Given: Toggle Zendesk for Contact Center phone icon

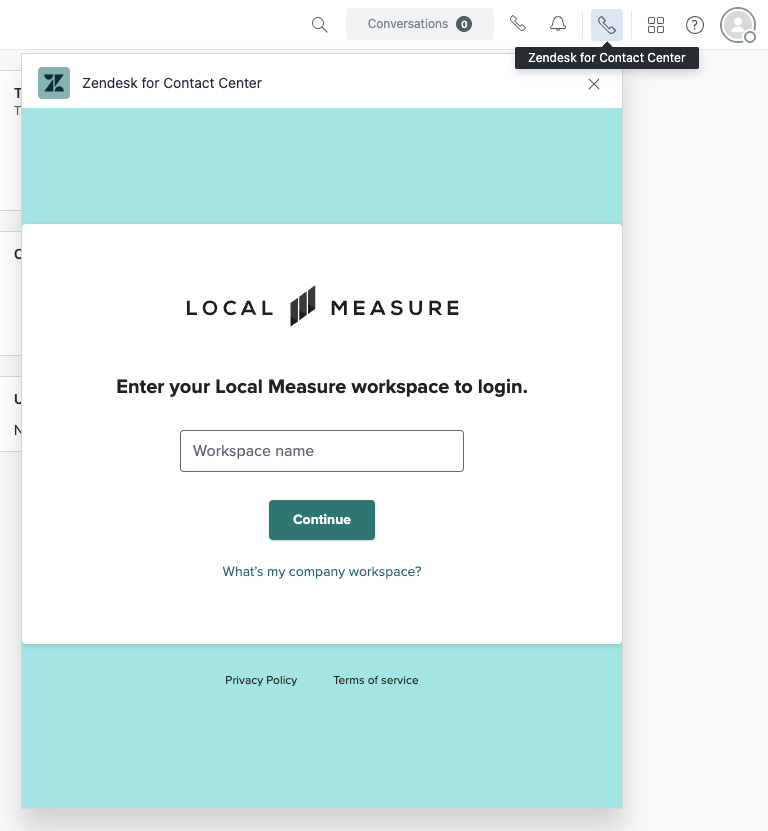Looking at the screenshot, I should (607, 24).
